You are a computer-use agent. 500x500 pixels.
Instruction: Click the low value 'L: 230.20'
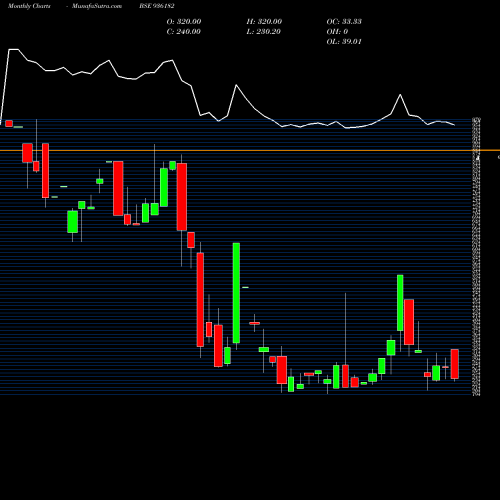tap(263, 31)
